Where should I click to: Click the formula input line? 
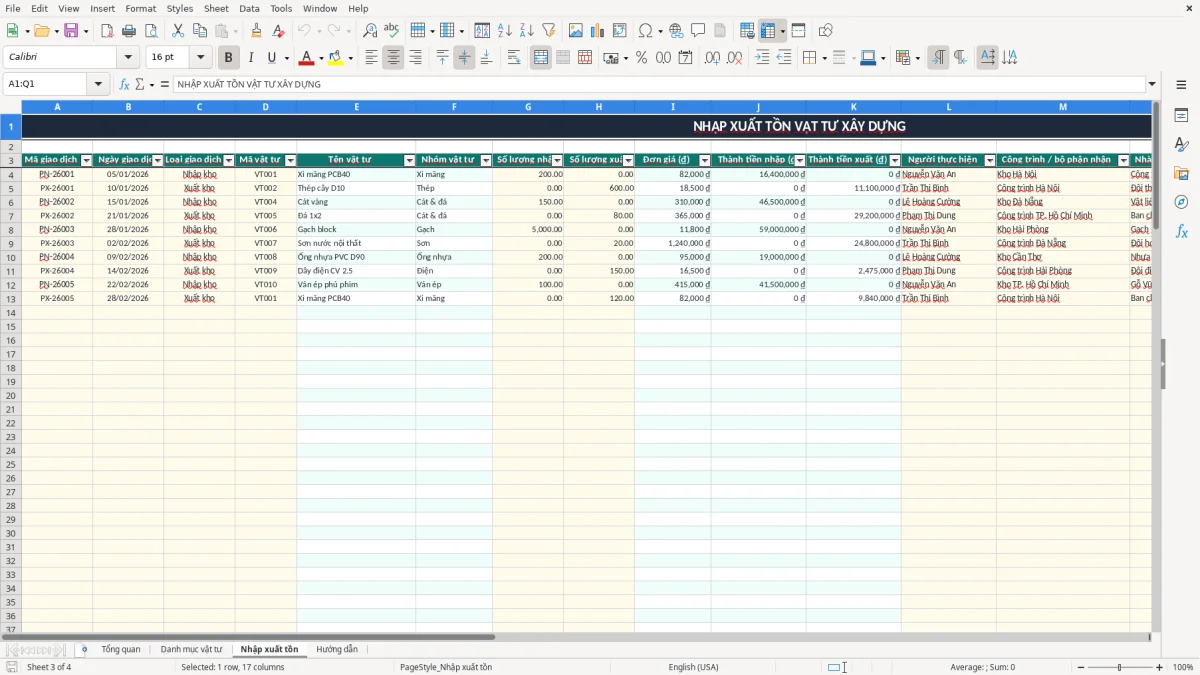(659, 84)
